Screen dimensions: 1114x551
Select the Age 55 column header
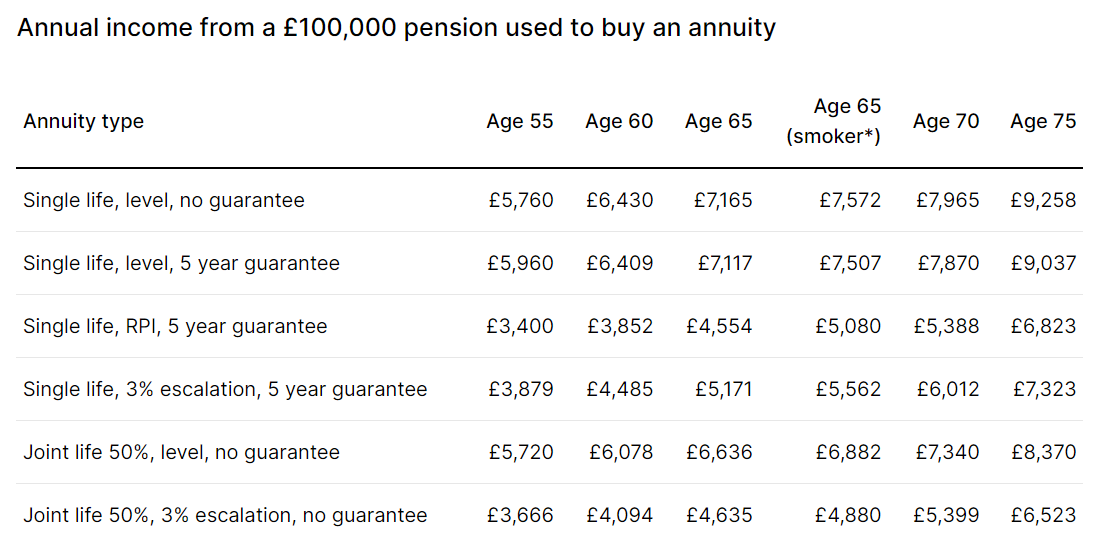pos(519,121)
